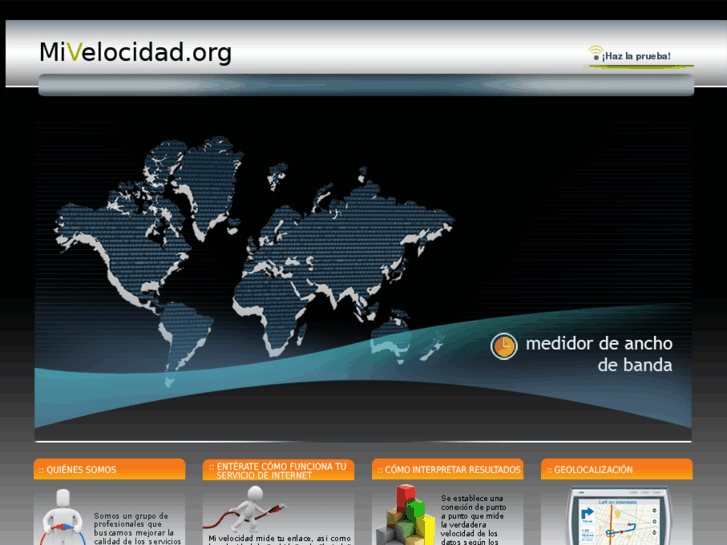
Task: Click the orange clock icon
Action: point(504,346)
